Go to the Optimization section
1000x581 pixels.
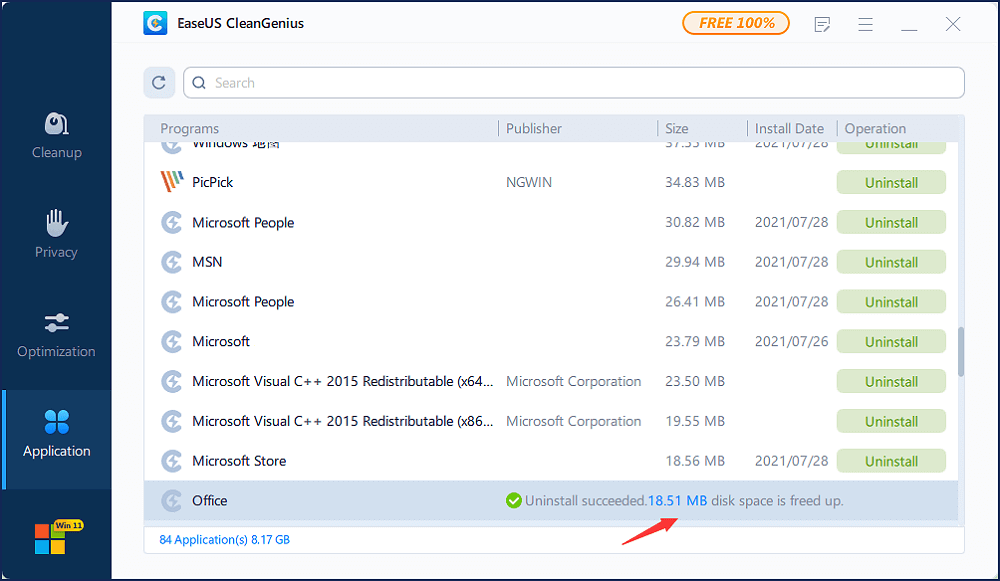tap(56, 335)
